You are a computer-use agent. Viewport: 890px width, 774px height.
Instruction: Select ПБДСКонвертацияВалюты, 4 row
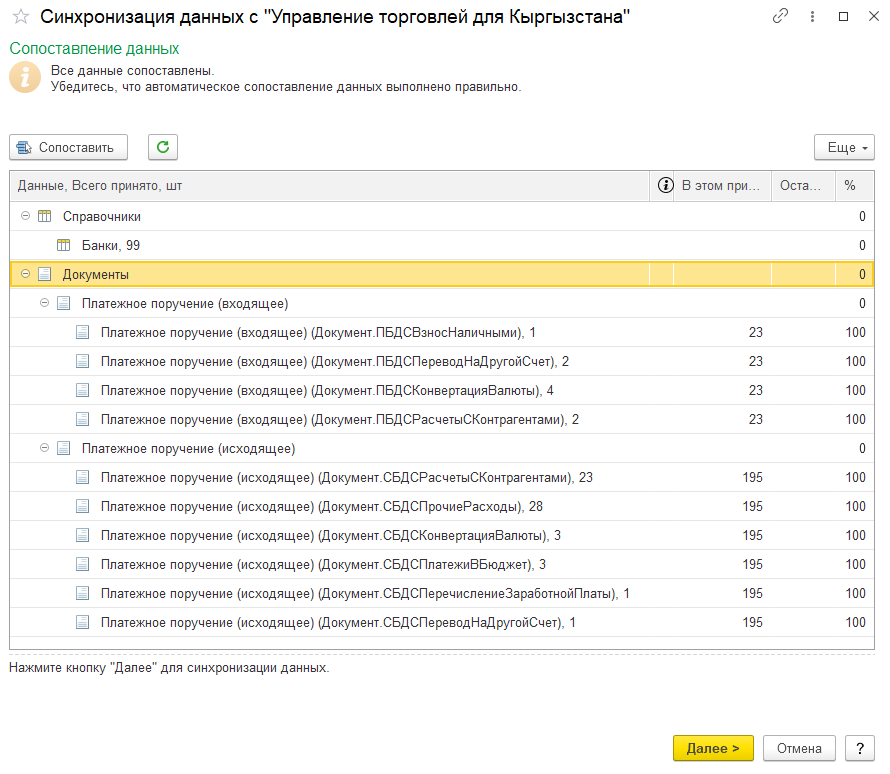click(442, 390)
